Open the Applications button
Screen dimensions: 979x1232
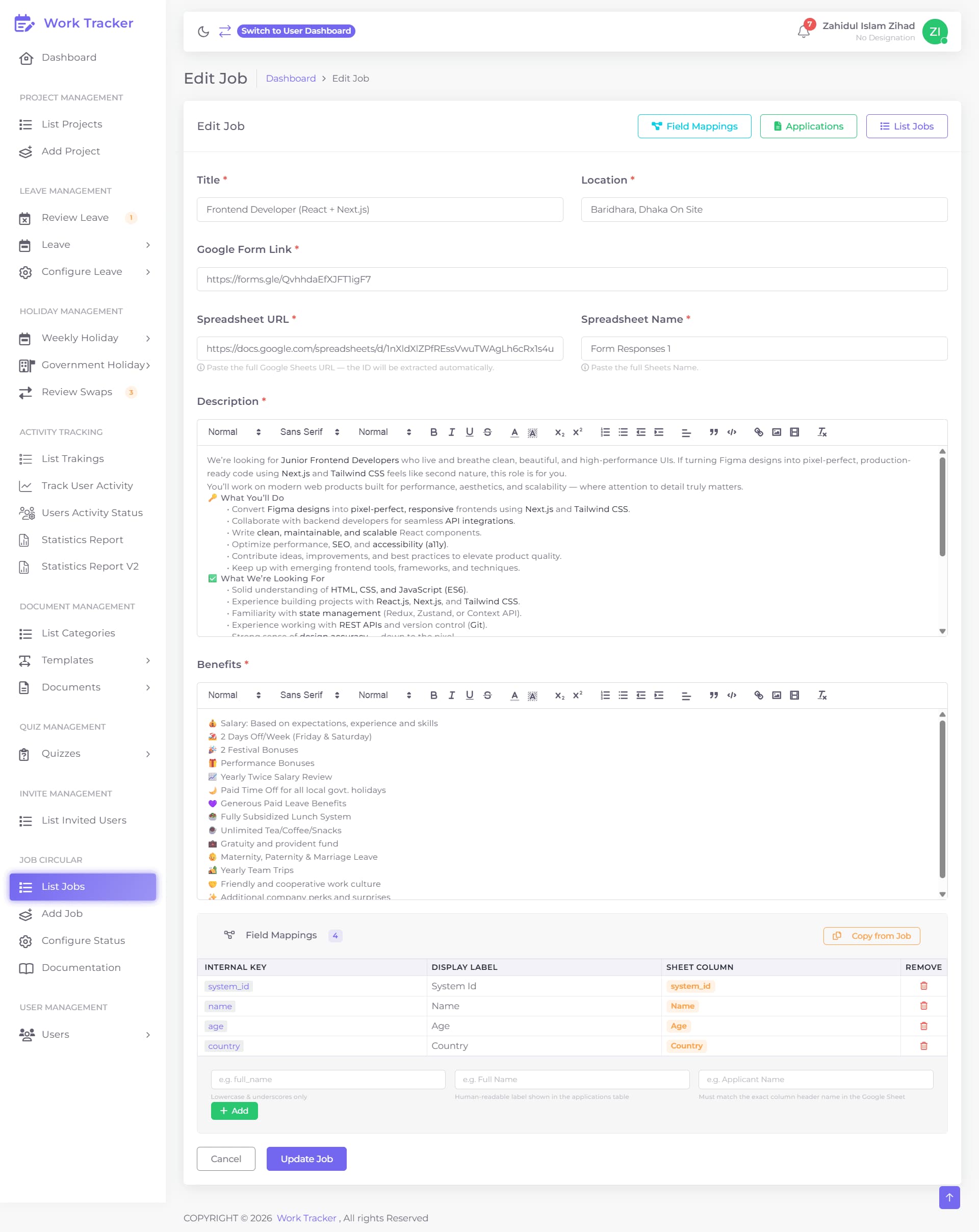[808, 126]
